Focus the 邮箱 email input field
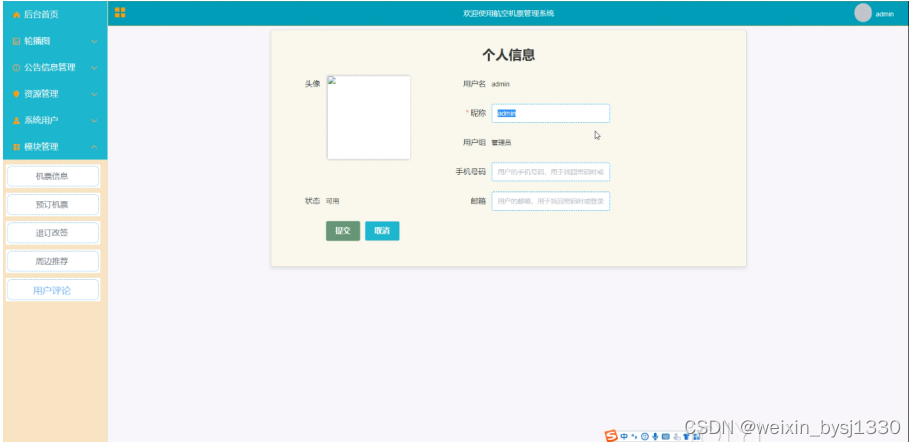Viewport: 916px width, 447px height. tap(551, 201)
